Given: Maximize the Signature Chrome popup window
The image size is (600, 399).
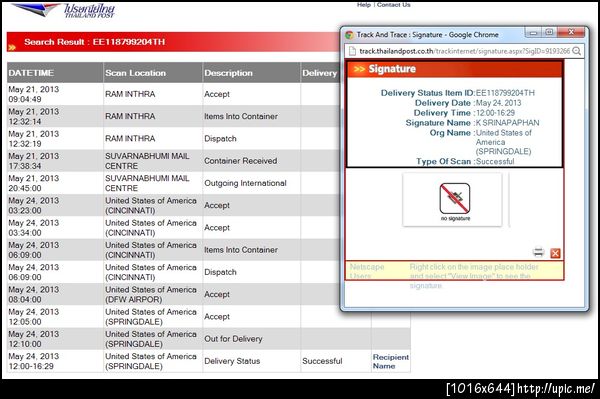Looking at the screenshot, I should (549, 33).
